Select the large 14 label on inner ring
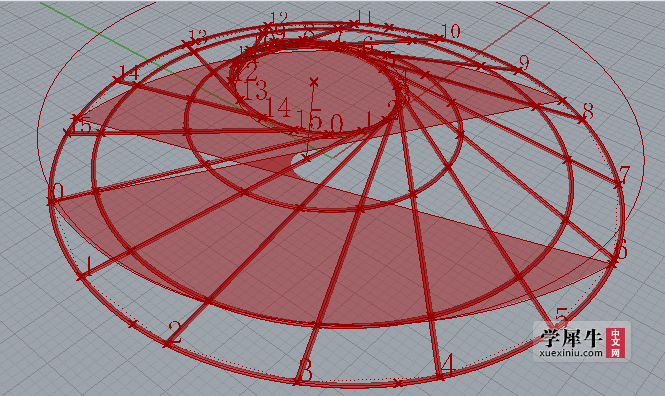The height and width of the screenshot is (396, 665). pos(278,107)
